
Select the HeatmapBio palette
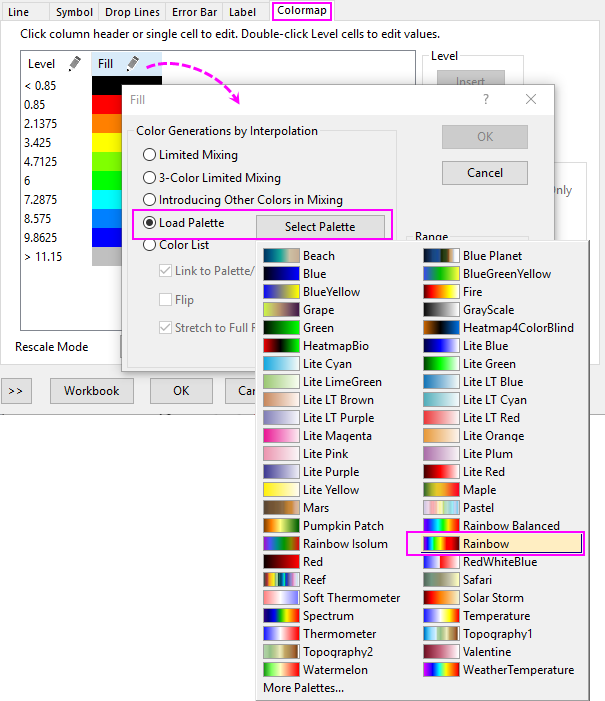(x=316, y=346)
